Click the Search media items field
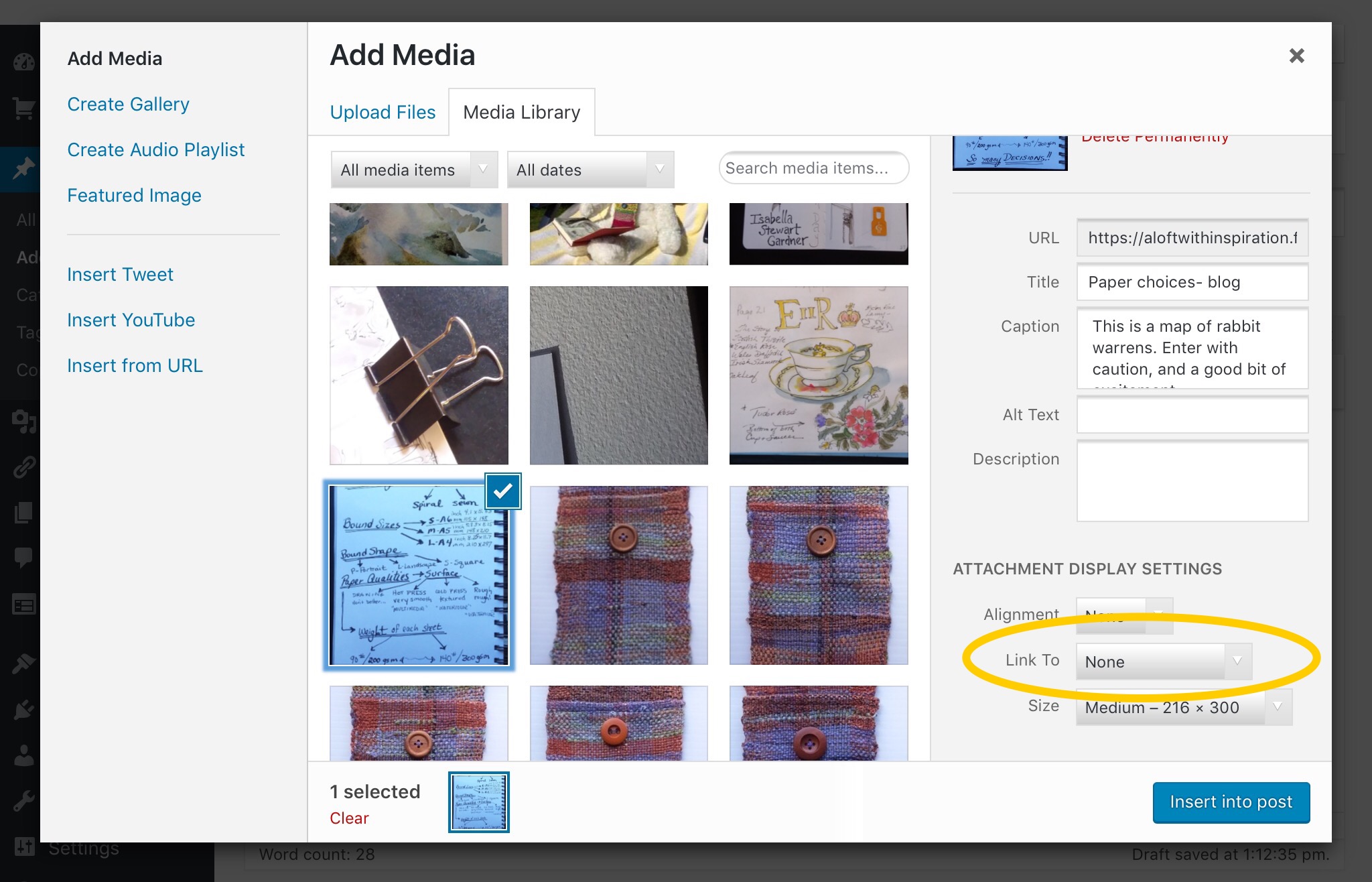The width and height of the screenshot is (1372, 882). (x=813, y=168)
